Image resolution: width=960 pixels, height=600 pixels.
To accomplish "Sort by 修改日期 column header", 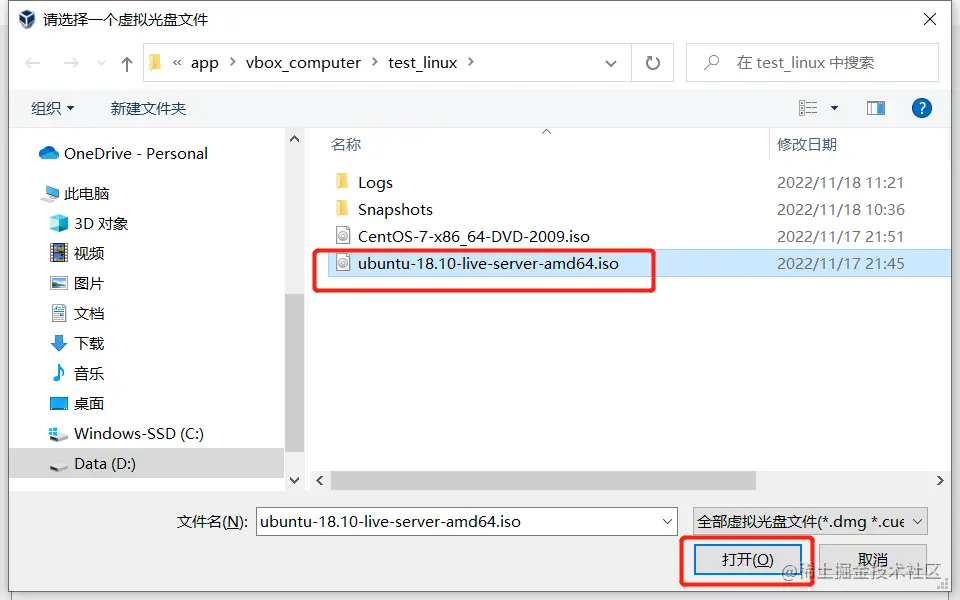I will click(807, 144).
